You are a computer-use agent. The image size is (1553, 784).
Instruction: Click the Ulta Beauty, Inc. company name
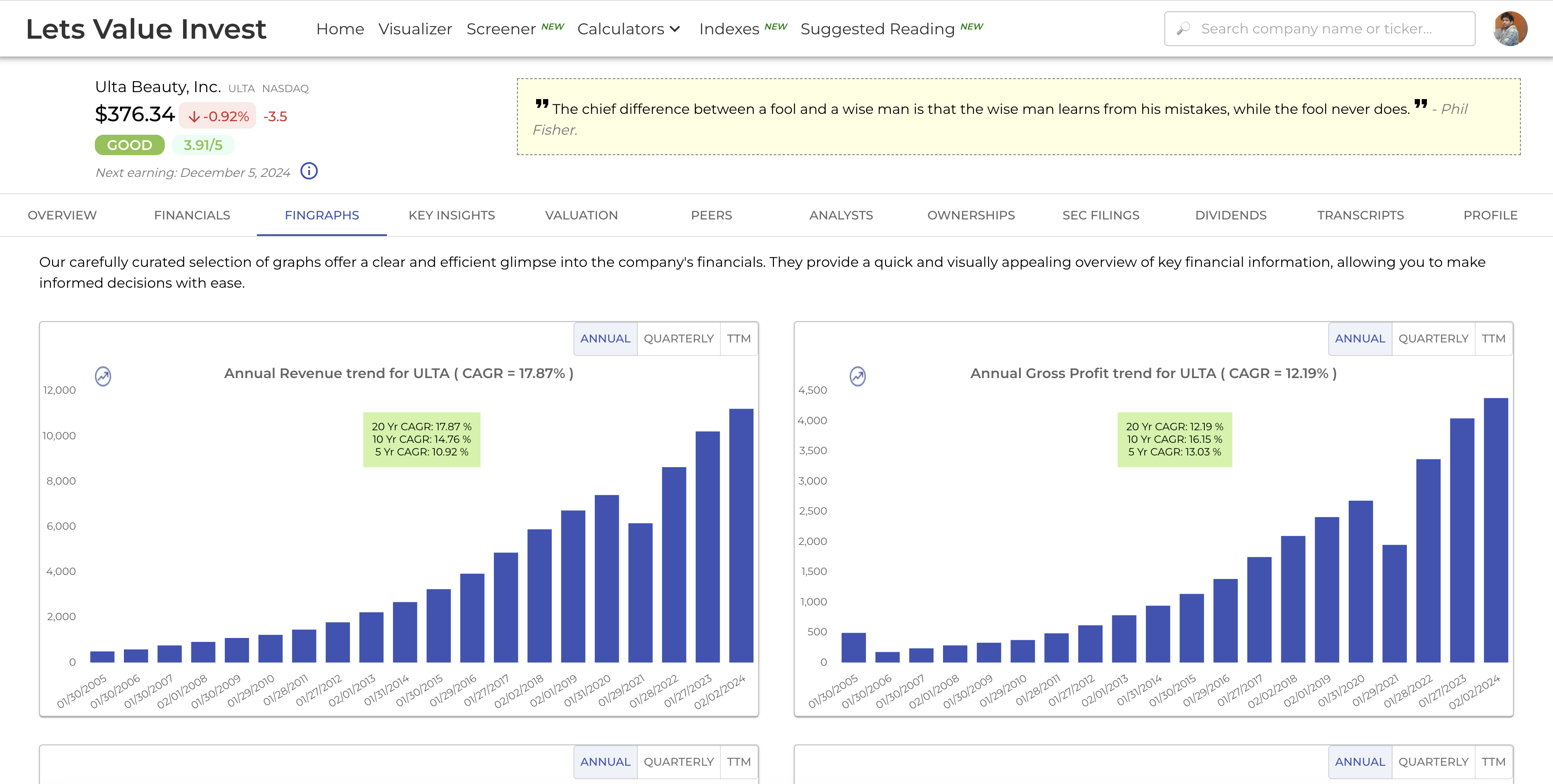pos(158,87)
